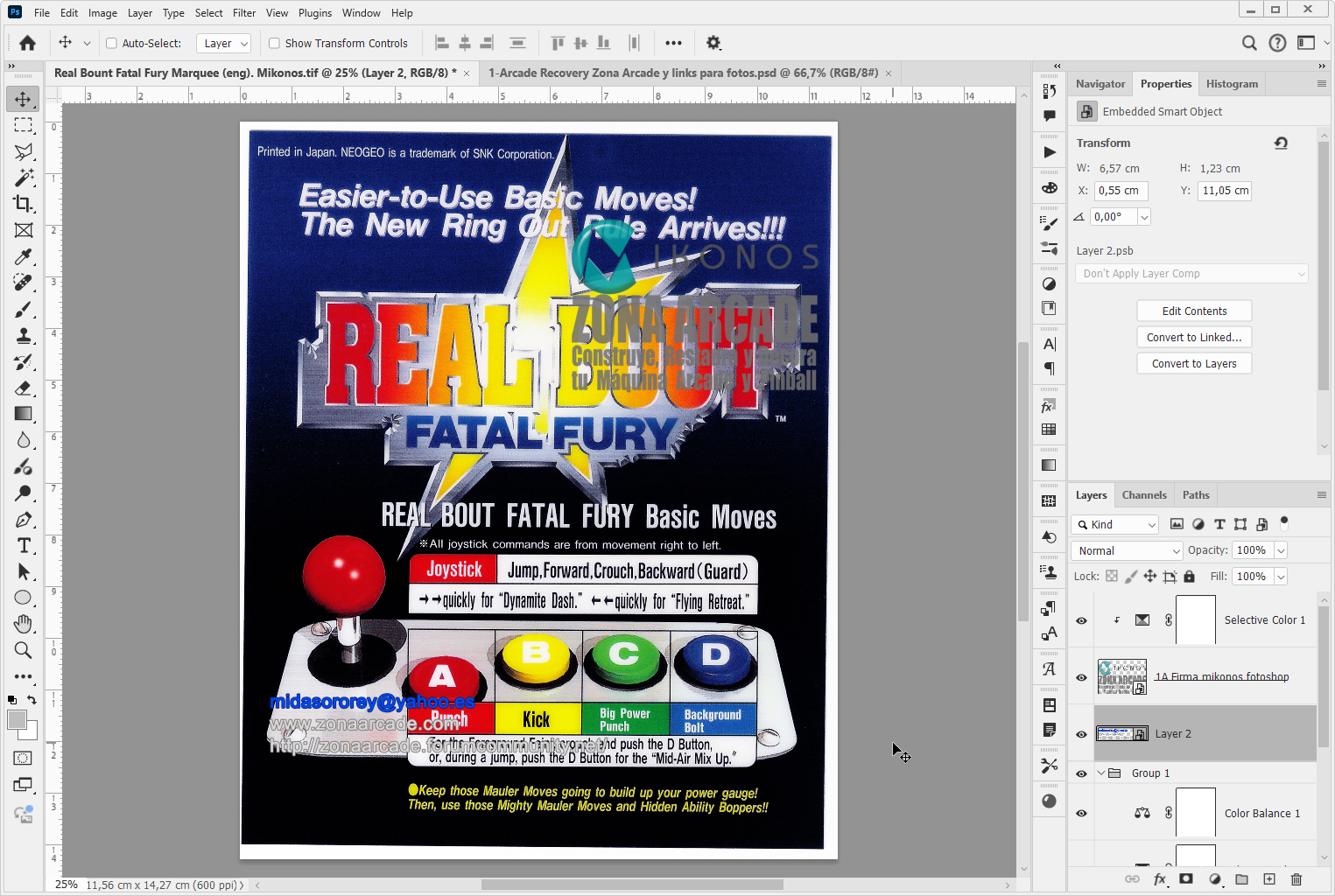Open the Search magnifier in options bar
Screen dimensions: 1335x896
coord(1249,43)
